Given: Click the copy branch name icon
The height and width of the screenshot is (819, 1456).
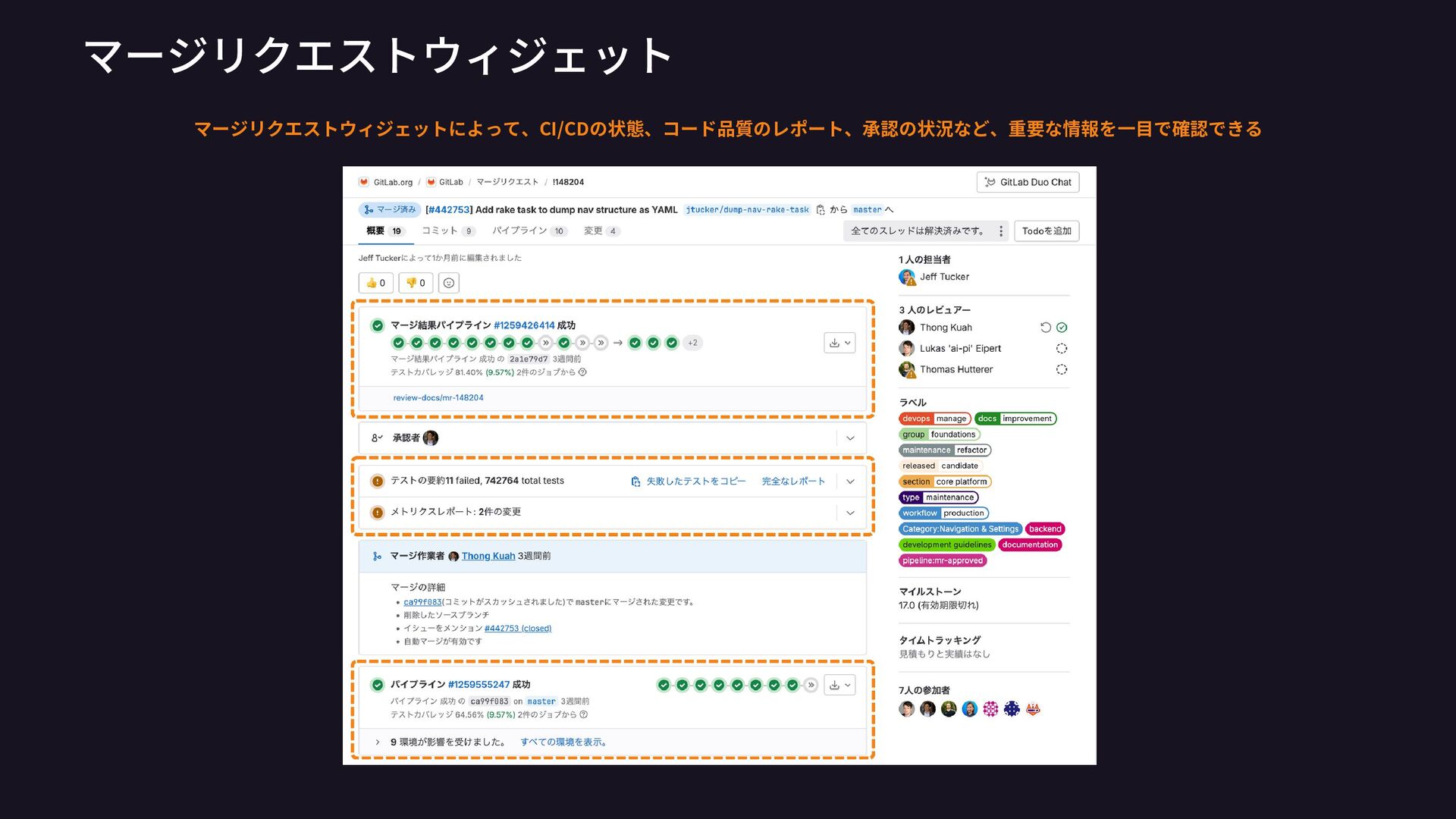Looking at the screenshot, I should click(821, 210).
